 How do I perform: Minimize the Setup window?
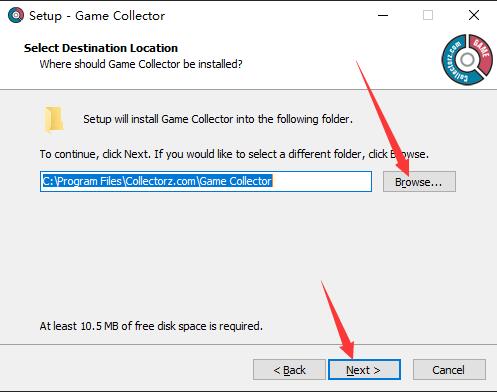[x=383, y=15]
